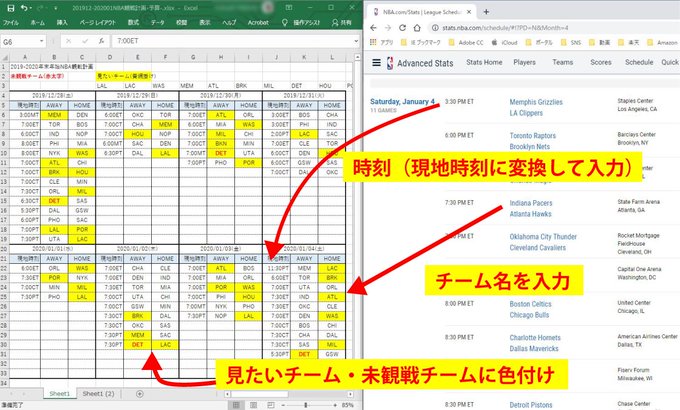
Task: Open the ファイル ribbon tab
Action: [11, 23]
